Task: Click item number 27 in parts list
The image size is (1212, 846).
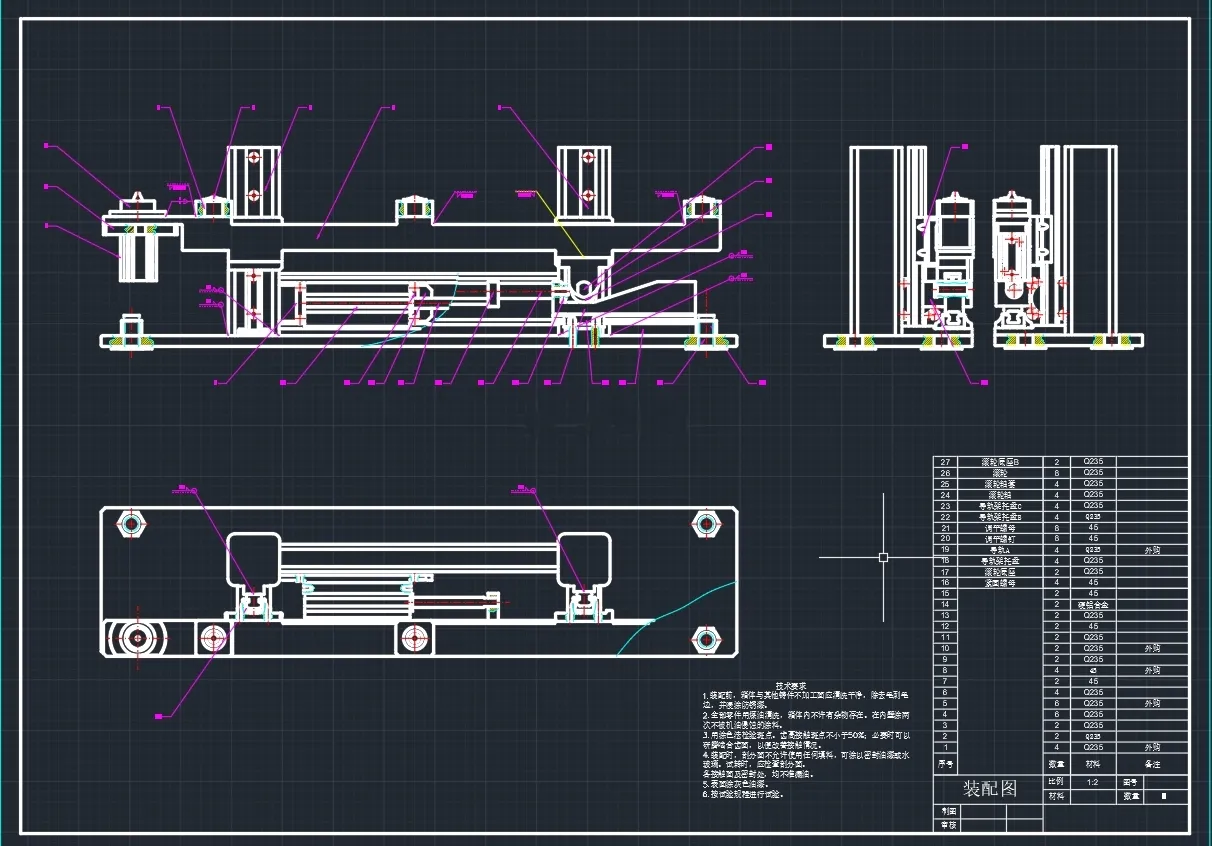Action: coord(945,462)
